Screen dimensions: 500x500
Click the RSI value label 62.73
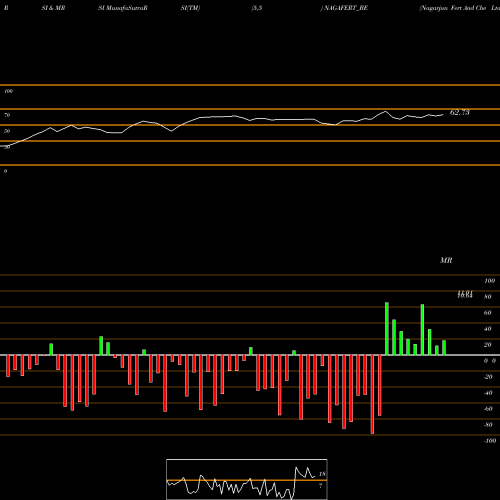[460, 112]
